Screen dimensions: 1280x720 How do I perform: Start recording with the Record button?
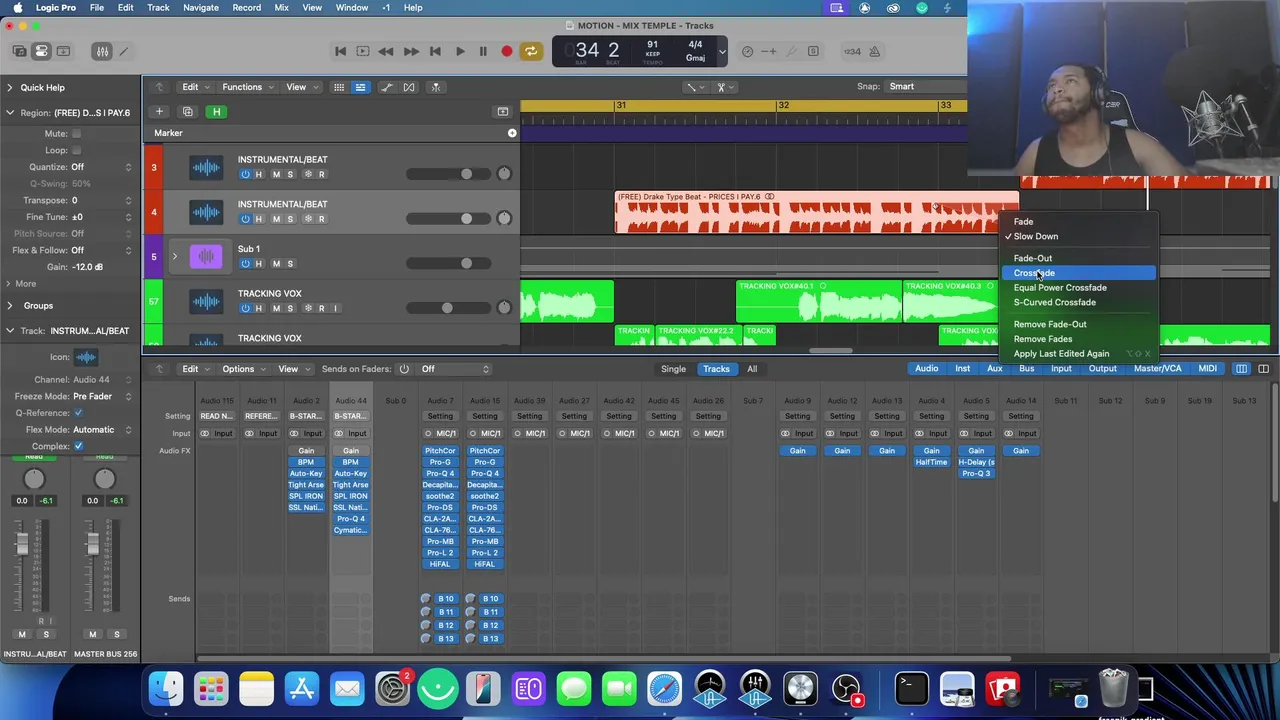coord(507,51)
